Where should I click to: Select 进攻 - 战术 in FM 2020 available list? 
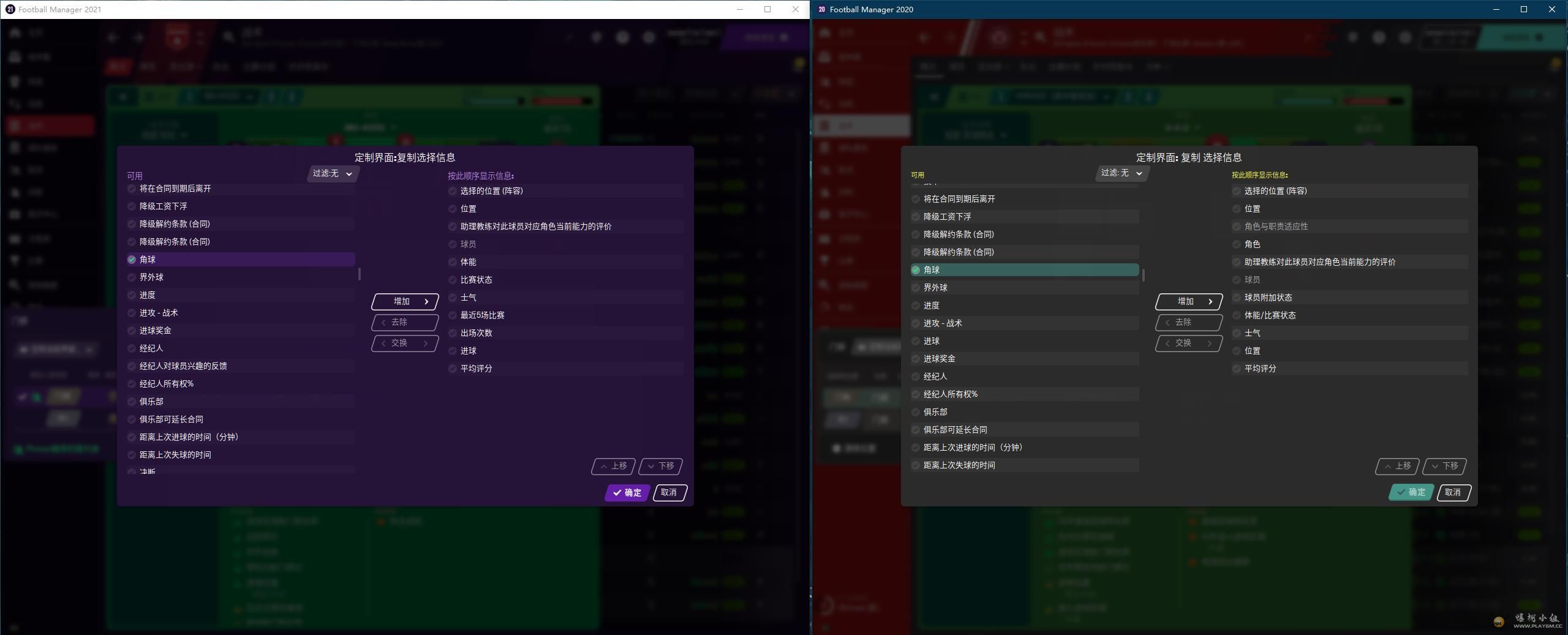(x=1025, y=323)
